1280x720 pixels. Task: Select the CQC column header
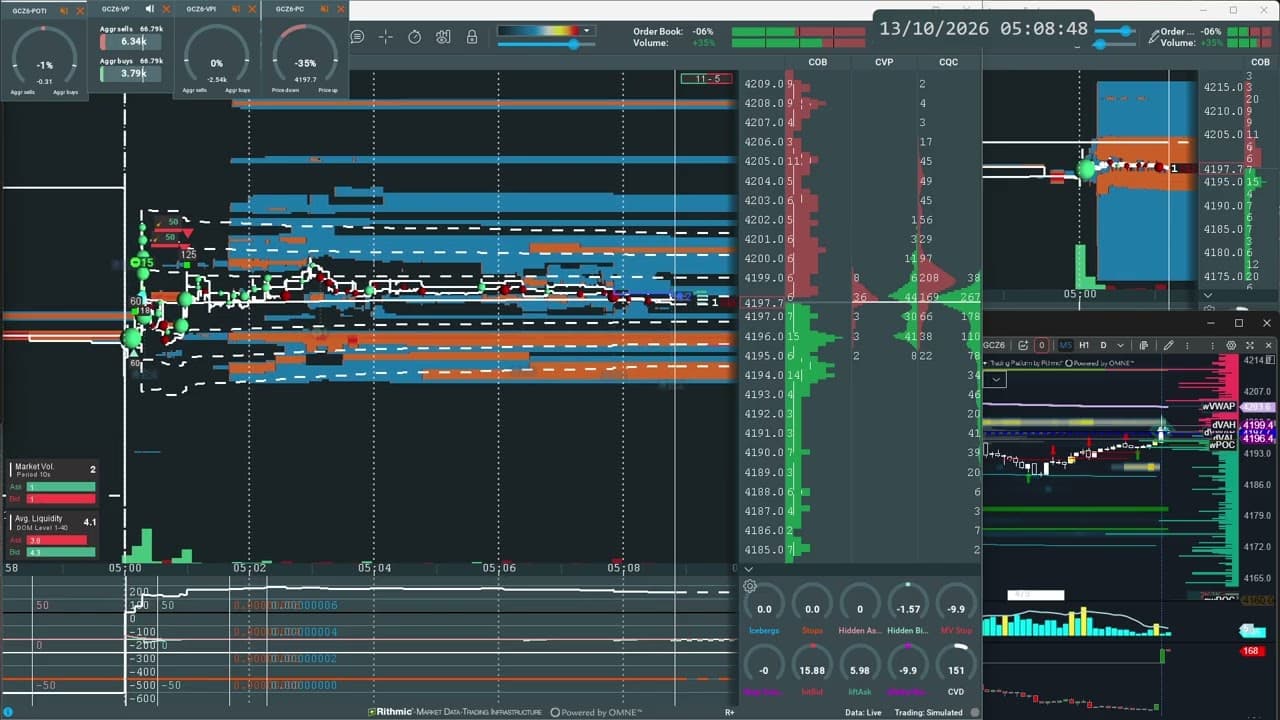(x=948, y=62)
